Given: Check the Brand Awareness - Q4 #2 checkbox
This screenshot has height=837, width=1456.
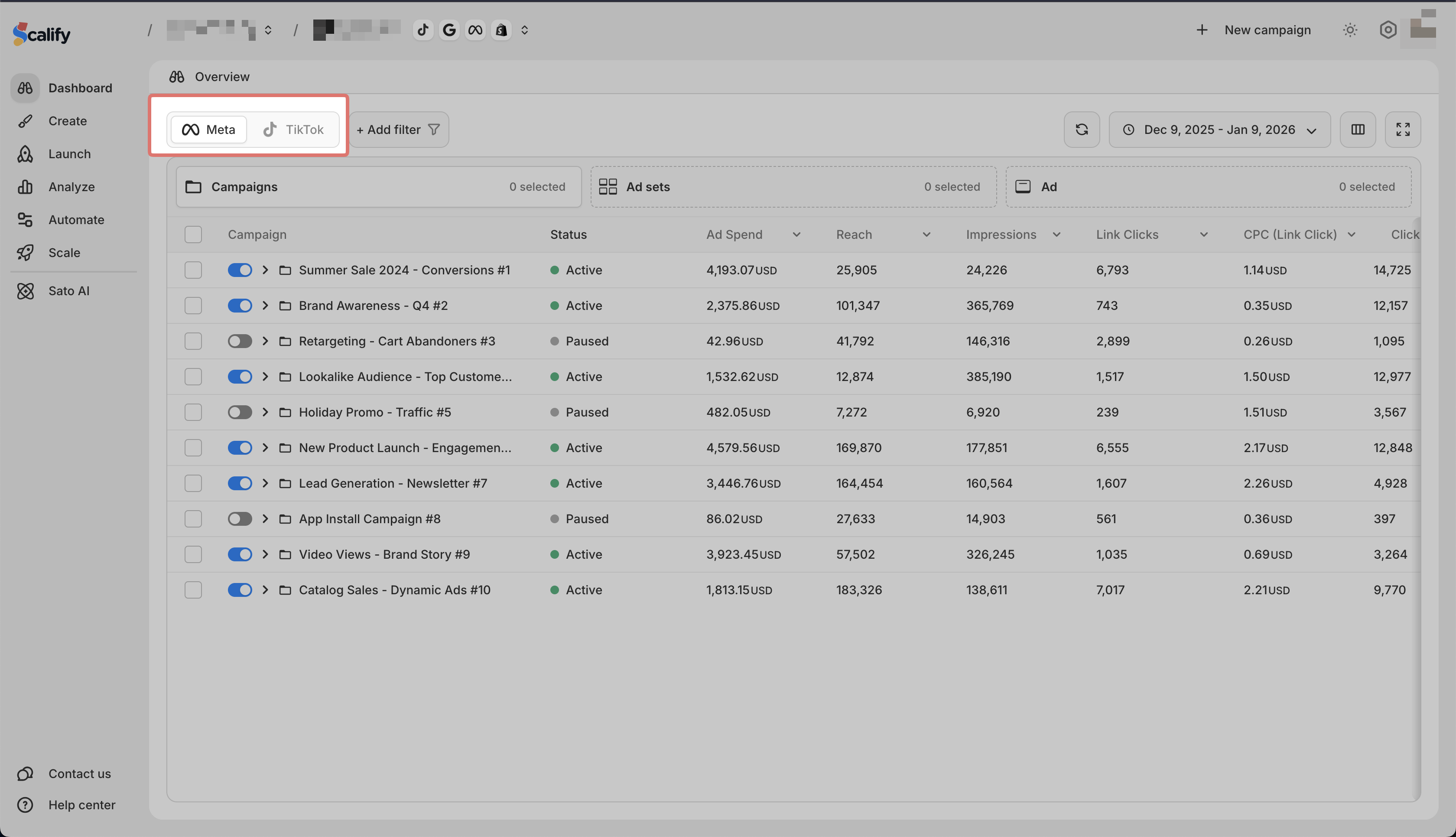Looking at the screenshot, I should pyautogui.click(x=193, y=306).
